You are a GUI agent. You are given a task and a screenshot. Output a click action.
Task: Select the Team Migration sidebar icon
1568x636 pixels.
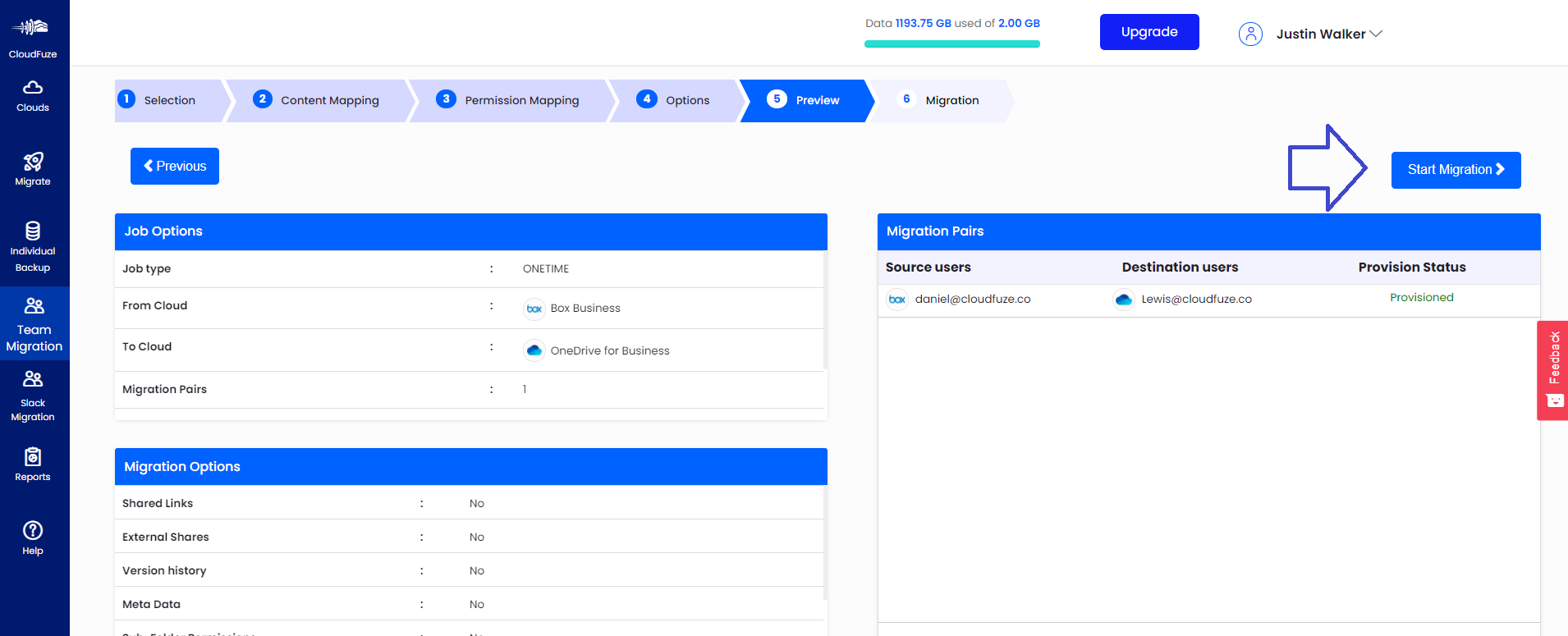tap(34, 306)
